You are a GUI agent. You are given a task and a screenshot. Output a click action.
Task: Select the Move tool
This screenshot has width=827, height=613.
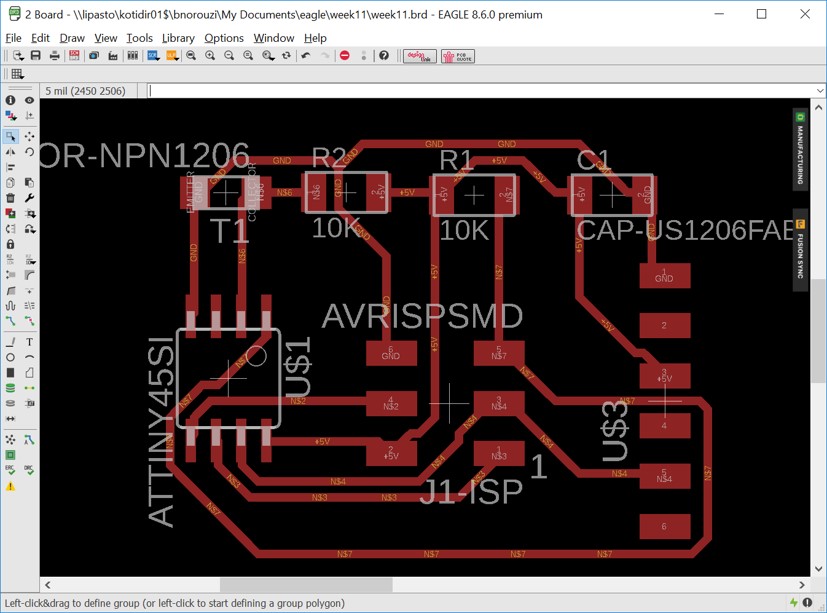30,137
